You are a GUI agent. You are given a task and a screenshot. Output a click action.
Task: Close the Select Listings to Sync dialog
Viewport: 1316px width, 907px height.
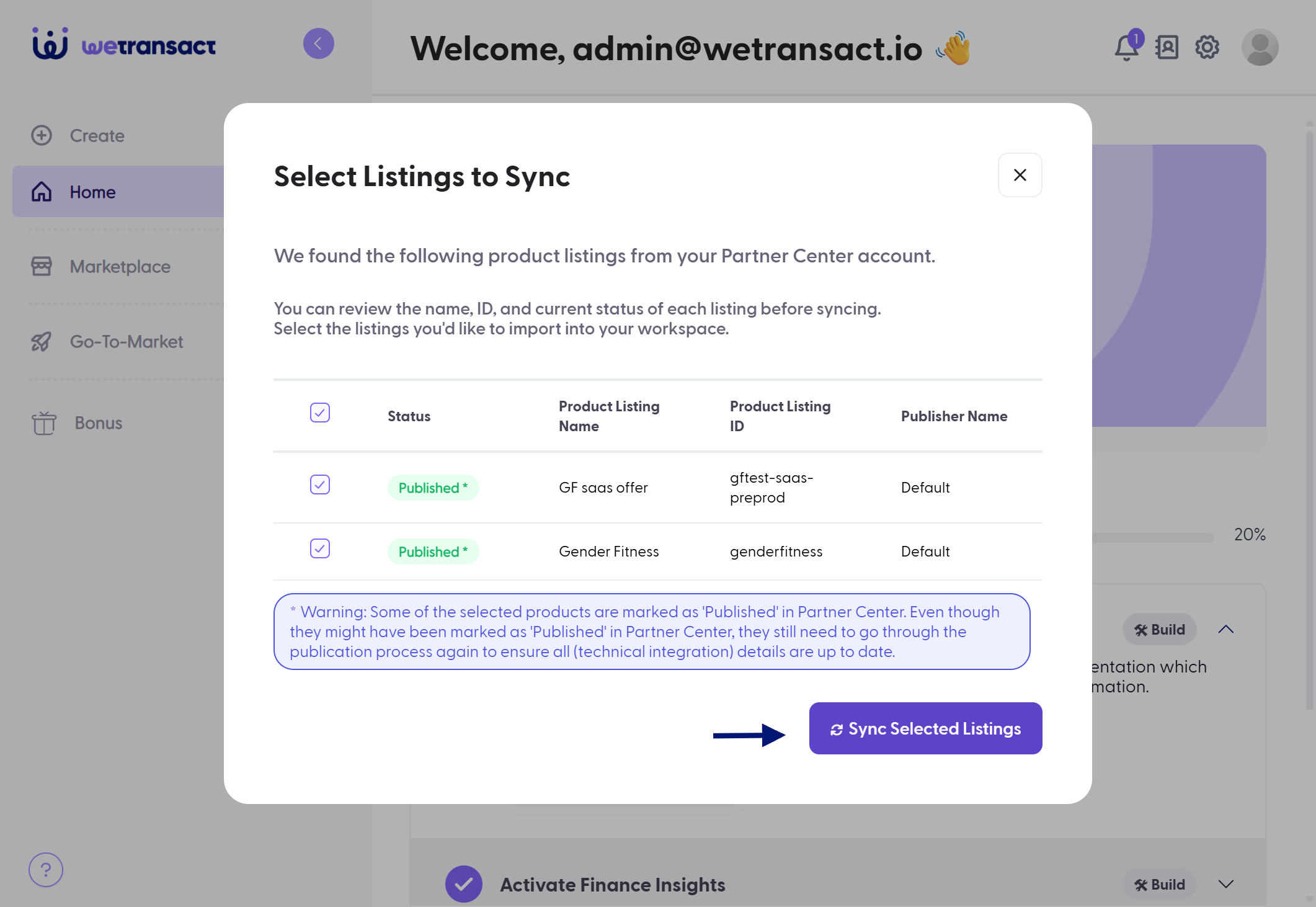[1020, 175]
